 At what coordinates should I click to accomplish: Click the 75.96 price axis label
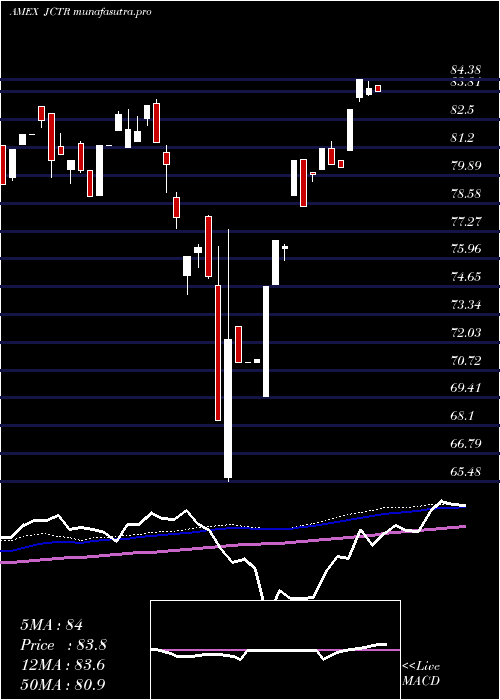tap(466, 249)
